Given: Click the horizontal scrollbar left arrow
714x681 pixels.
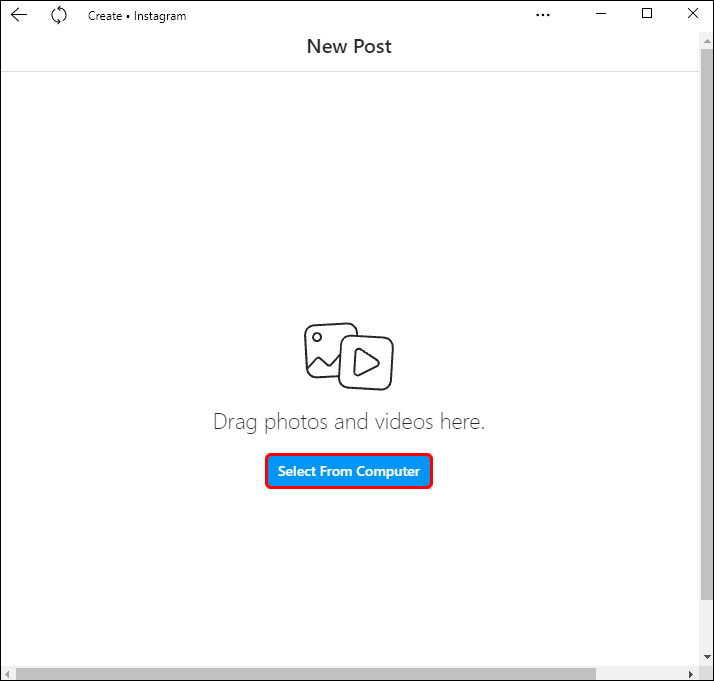Looking at the screenshot, I should click(x=7, y=674).
